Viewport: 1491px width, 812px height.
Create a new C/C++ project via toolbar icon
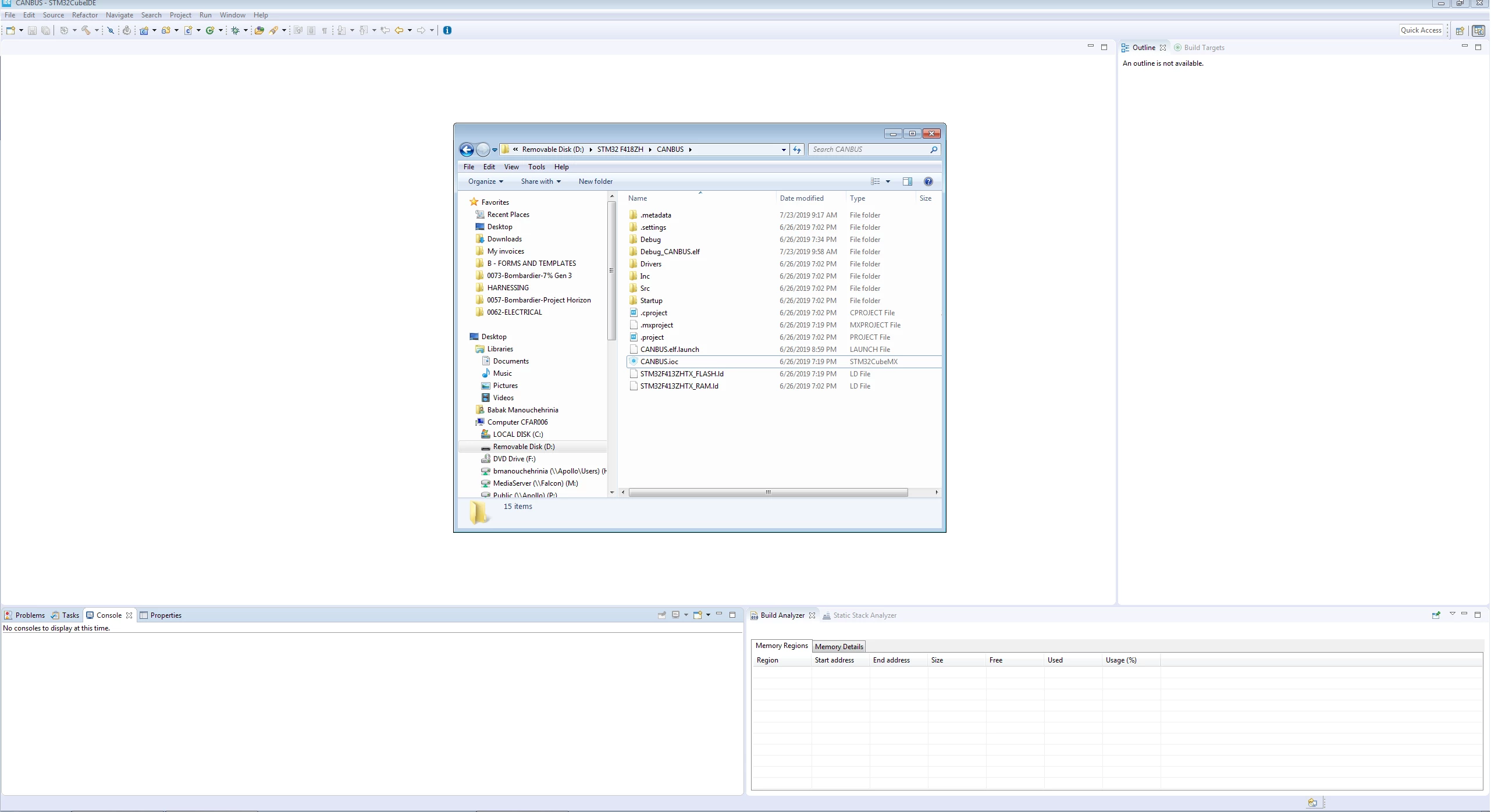[x=144, y=30]
